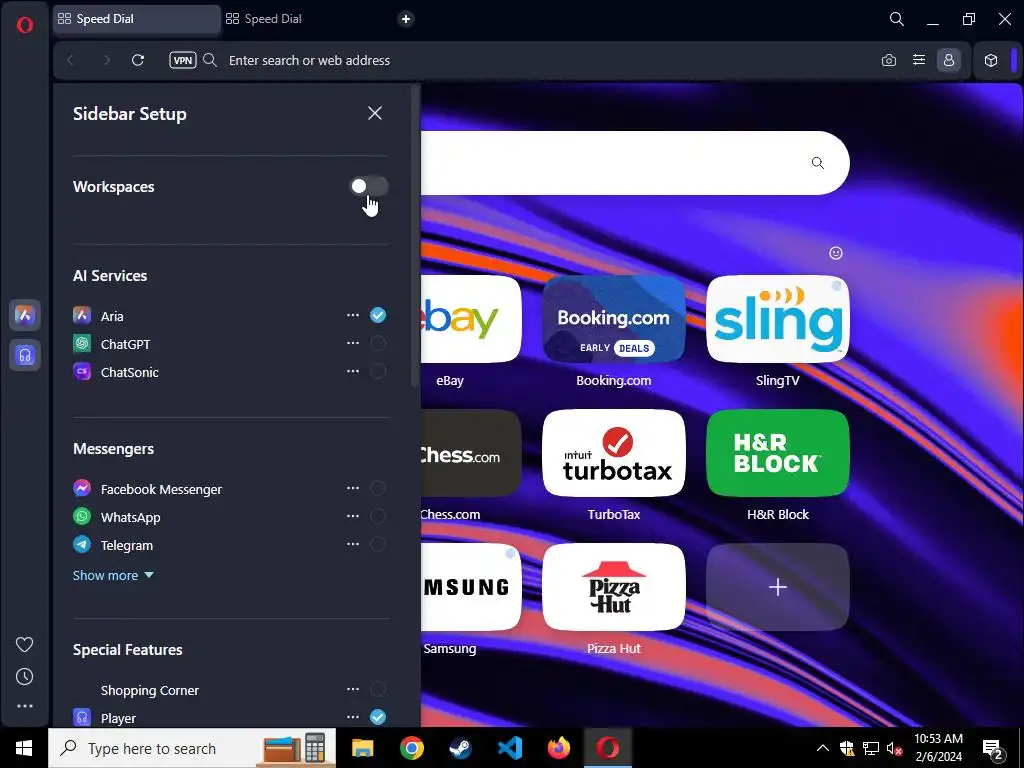Enable the Workspaces toggle
This screenshot has width=1024, height=768.
tap(369, 186)
